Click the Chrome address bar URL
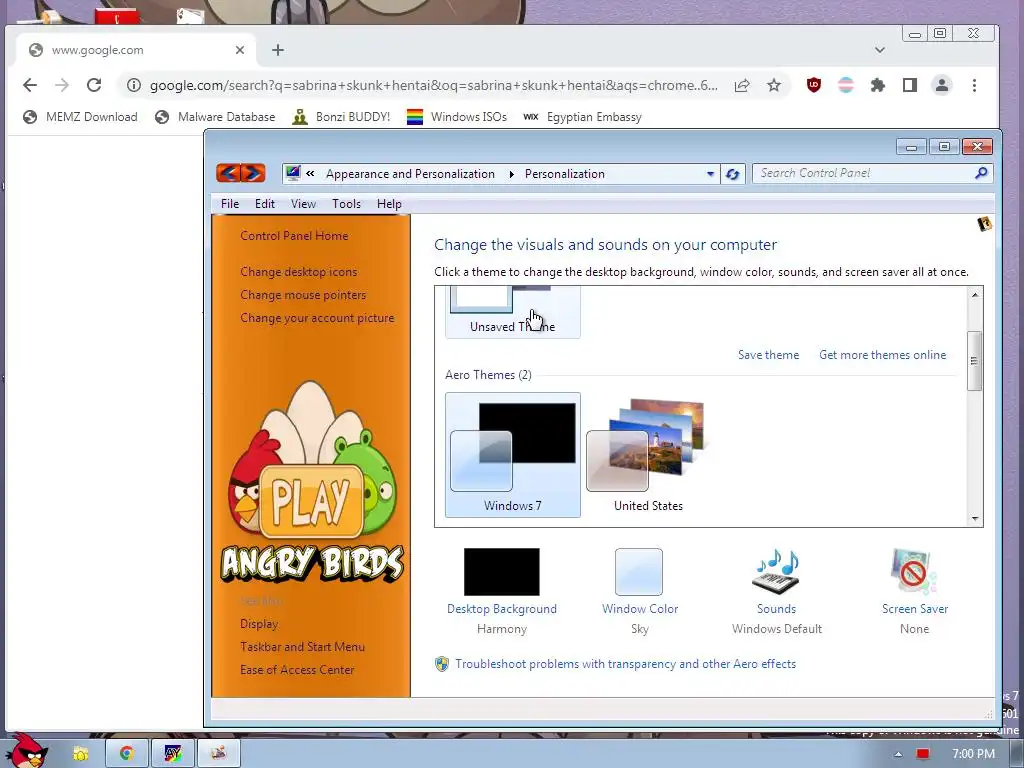Screen dimensions: 1024x768 point(433,86)
